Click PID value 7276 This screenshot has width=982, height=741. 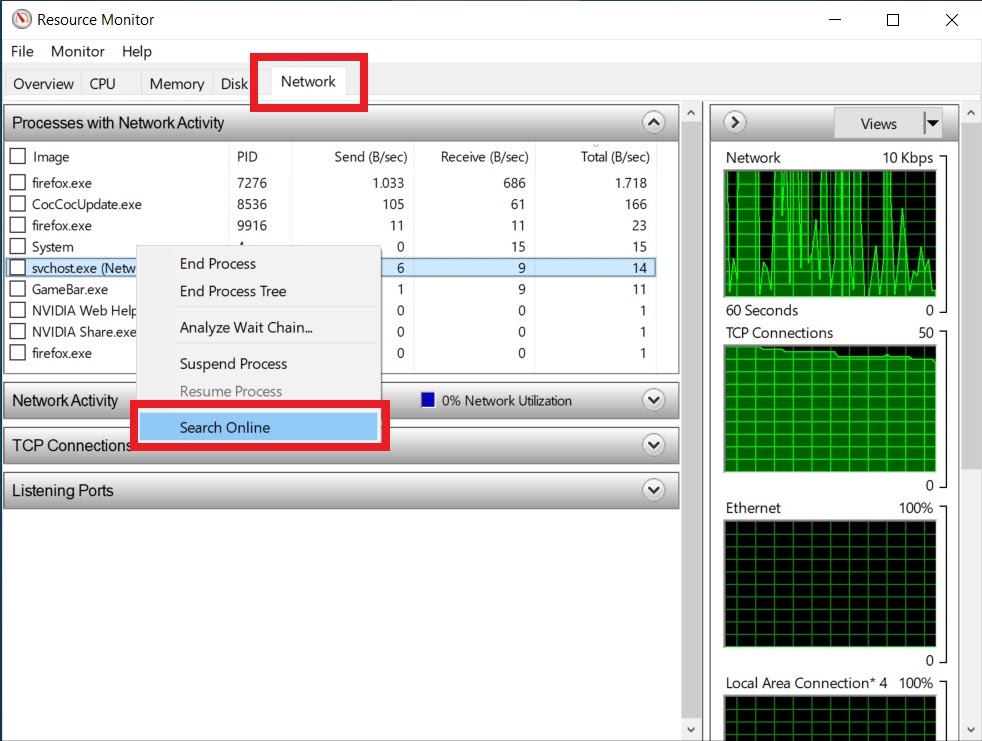pyautogui.click(x=252, y=183)
